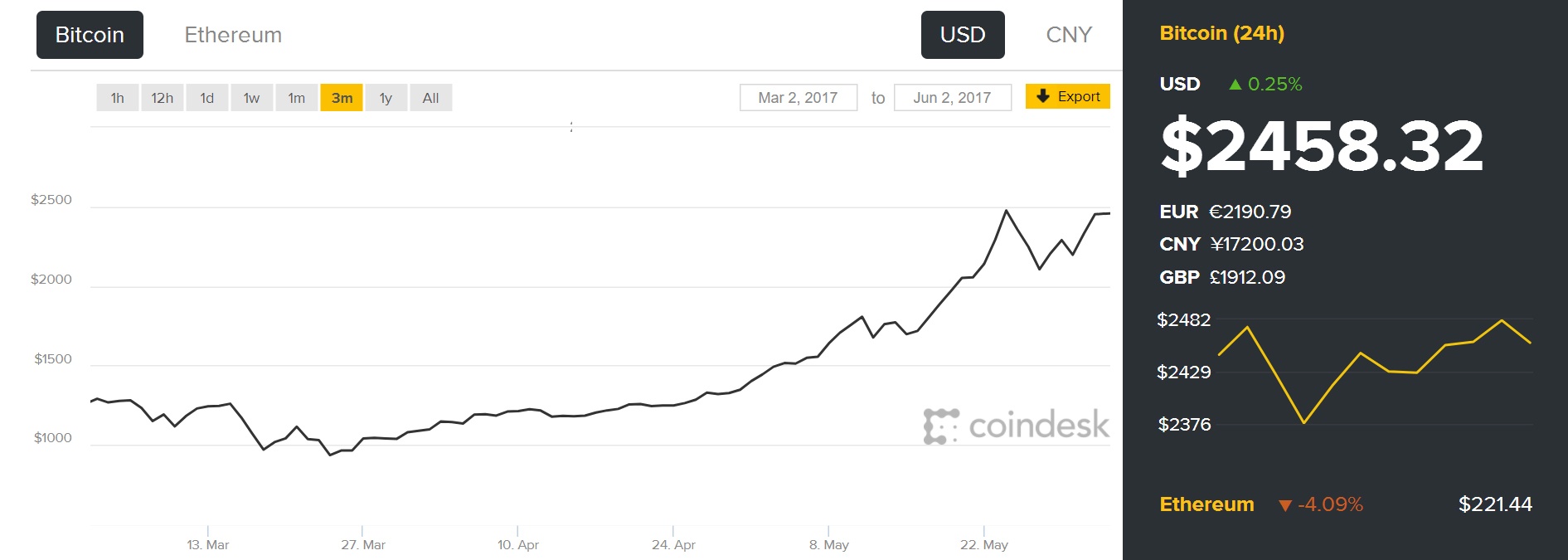Viewport: 1568px width, 560px height.
Task: Set chart range to 1h
Action: pyautogui.click(x=118, y=98)
